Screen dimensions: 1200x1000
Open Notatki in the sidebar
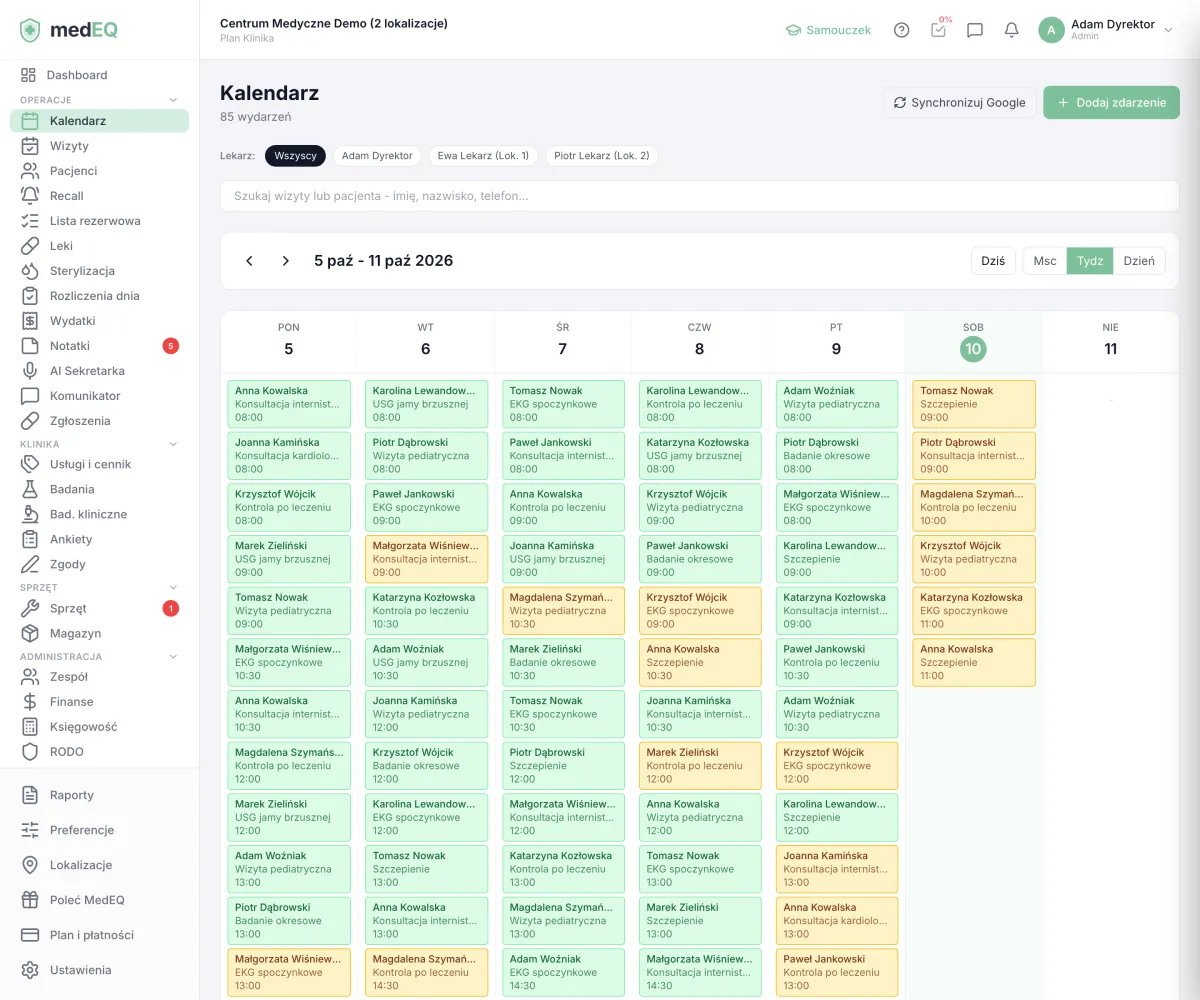[x=100, y=346]
